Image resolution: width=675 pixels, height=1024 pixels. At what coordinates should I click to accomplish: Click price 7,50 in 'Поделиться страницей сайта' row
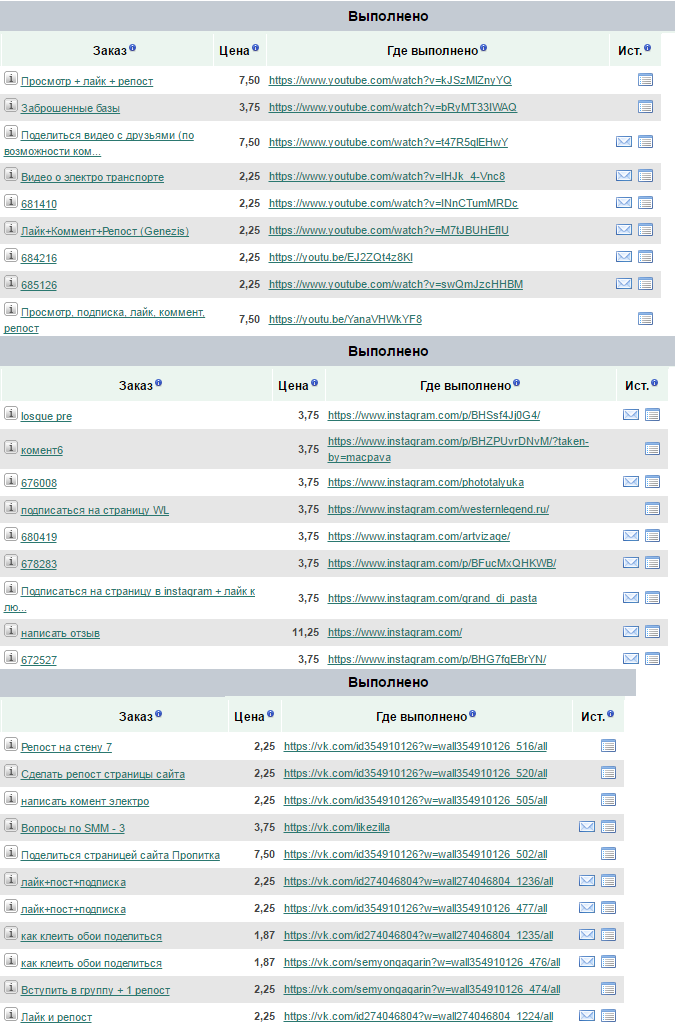pyautogui.click(x=264, y=854)
